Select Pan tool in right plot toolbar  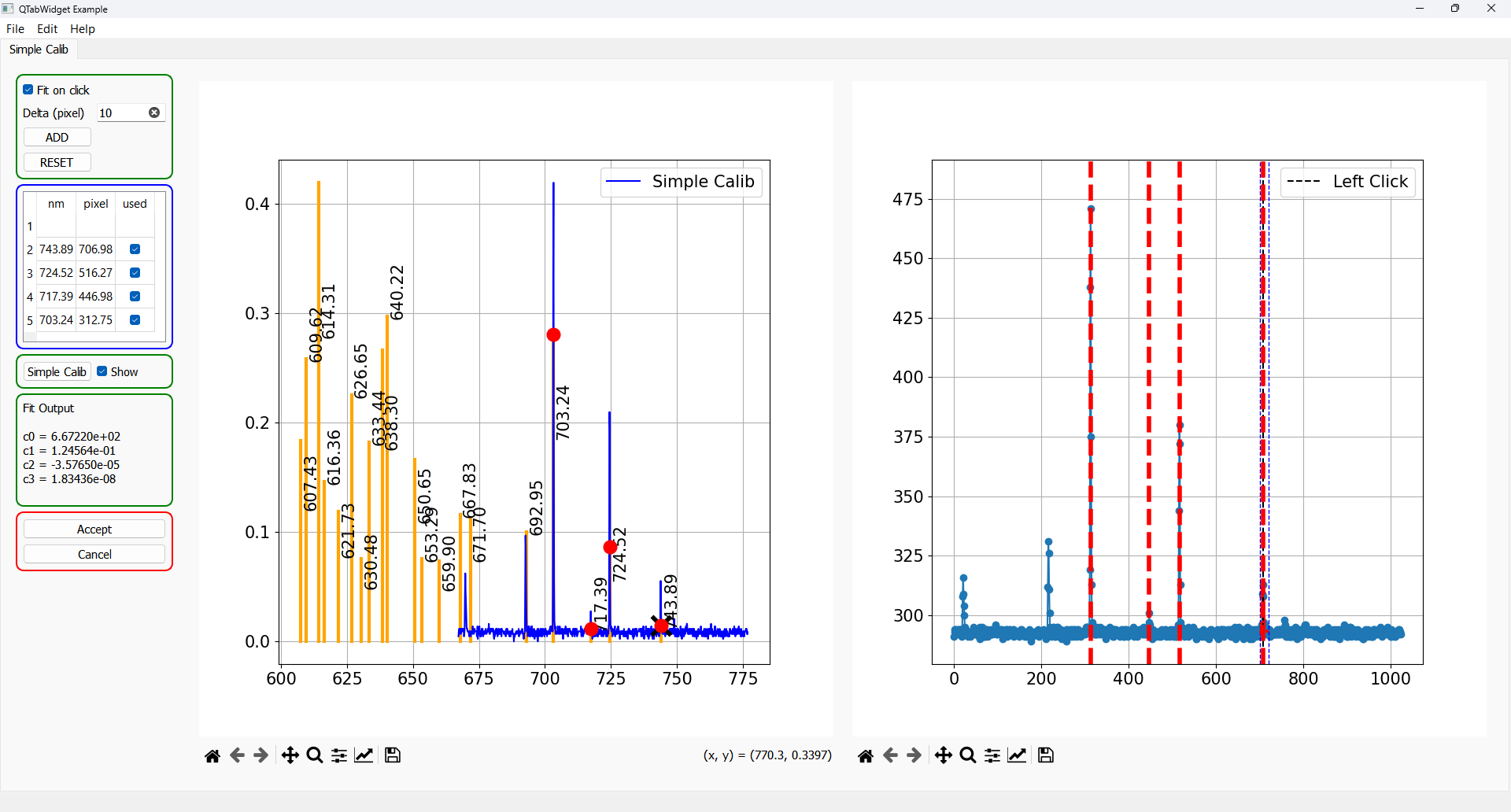pos(944,756)
